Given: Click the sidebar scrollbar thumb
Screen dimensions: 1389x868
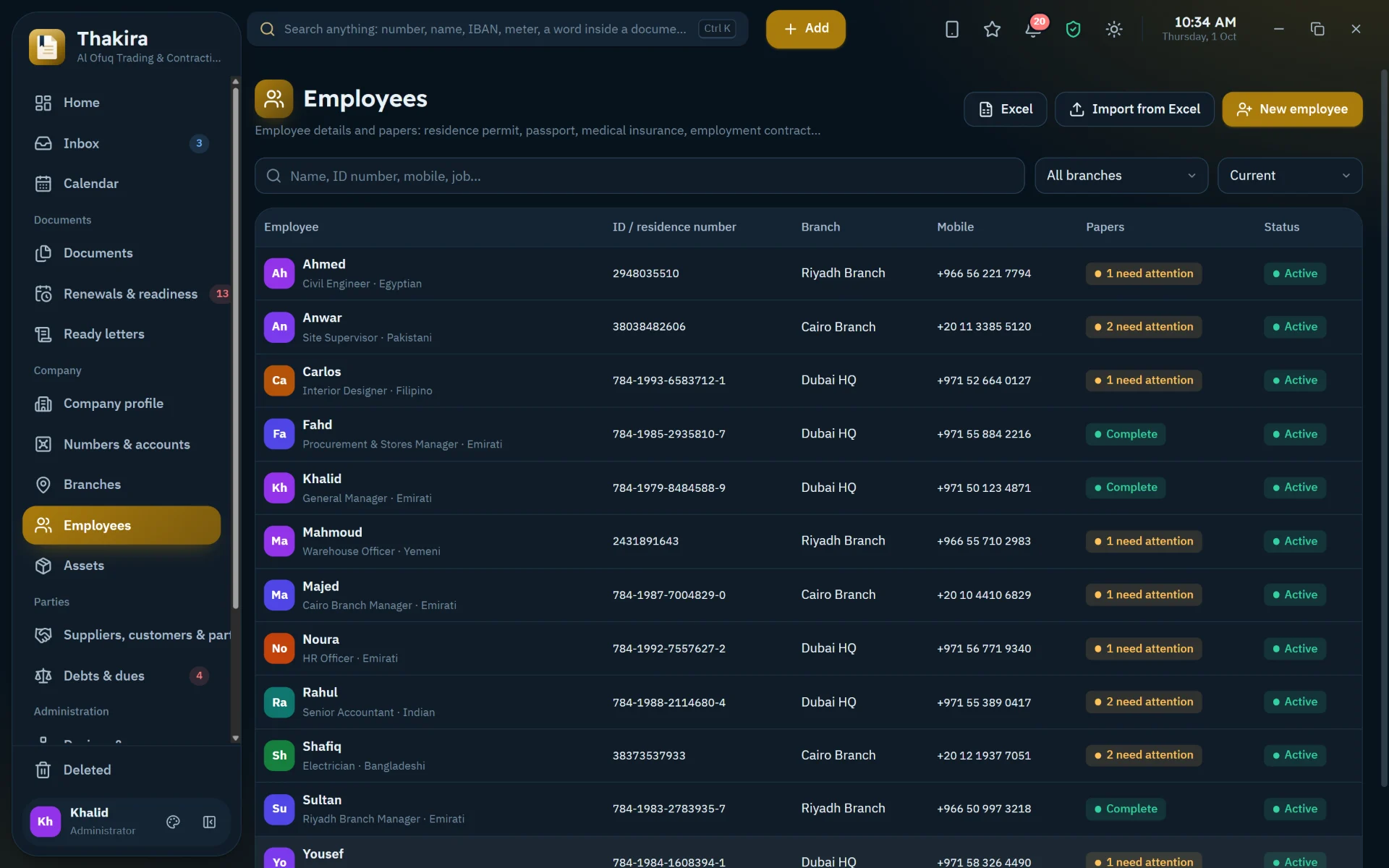Looking at the screenshot, I should [x=235, y=347].
